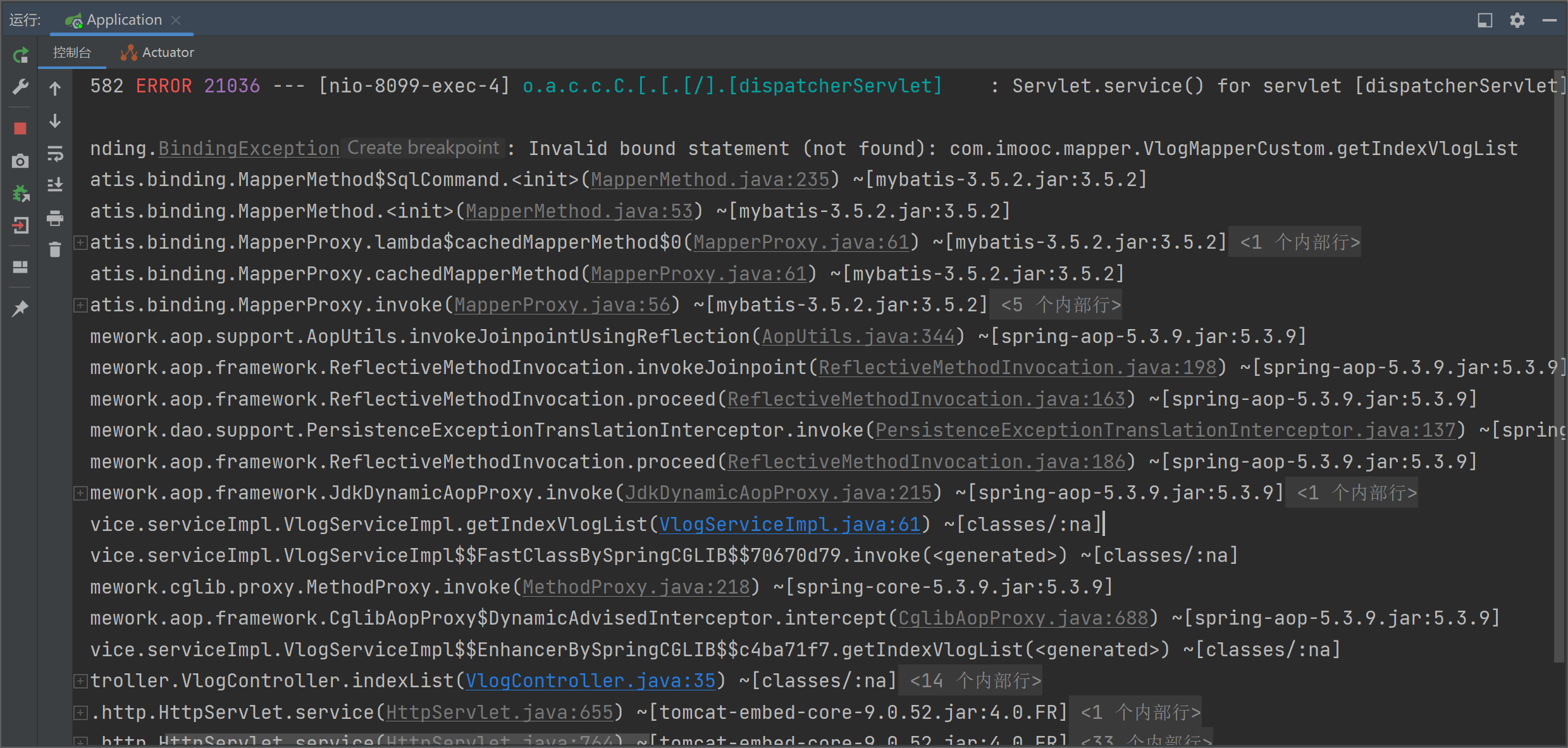The height and width of the screenshot is (748, 1568).
Task: Click the Create breakpoint hint
Action: pyautogui.click(x=423, y=148)
